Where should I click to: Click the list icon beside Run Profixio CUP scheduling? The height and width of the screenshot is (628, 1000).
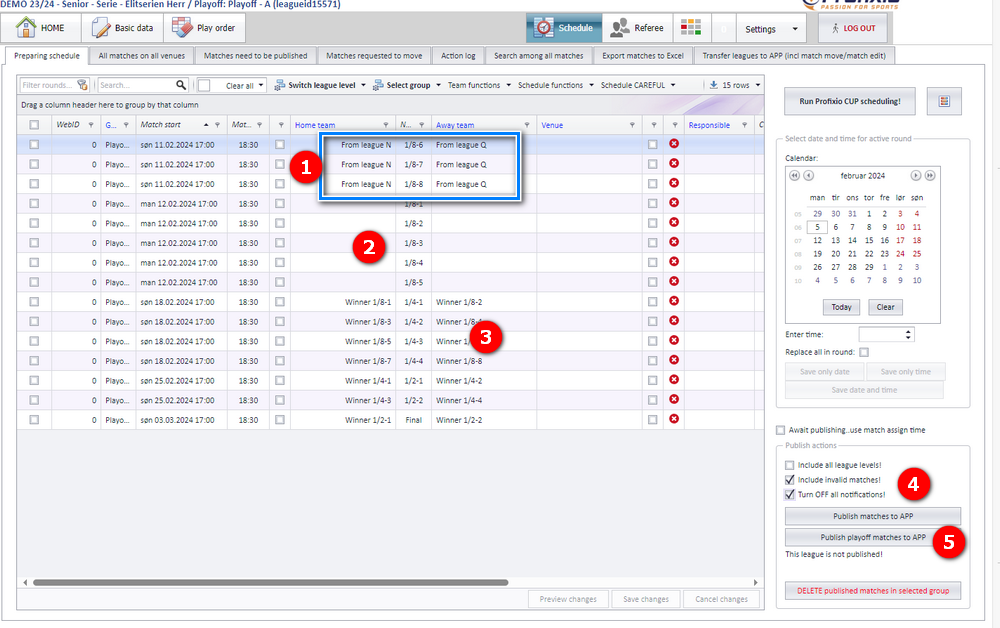(944, 101)
